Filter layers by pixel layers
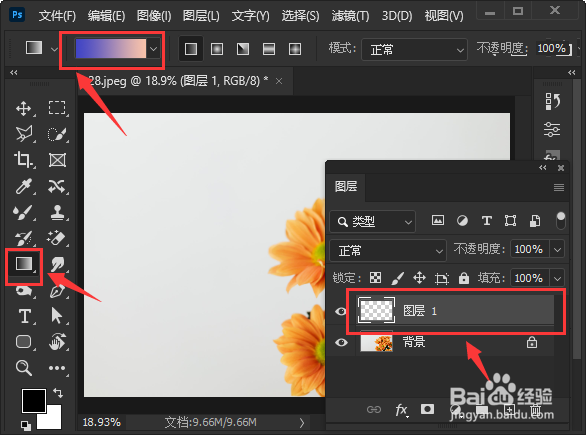The height and width of the screenshot is (435, 586). (438, 220)
